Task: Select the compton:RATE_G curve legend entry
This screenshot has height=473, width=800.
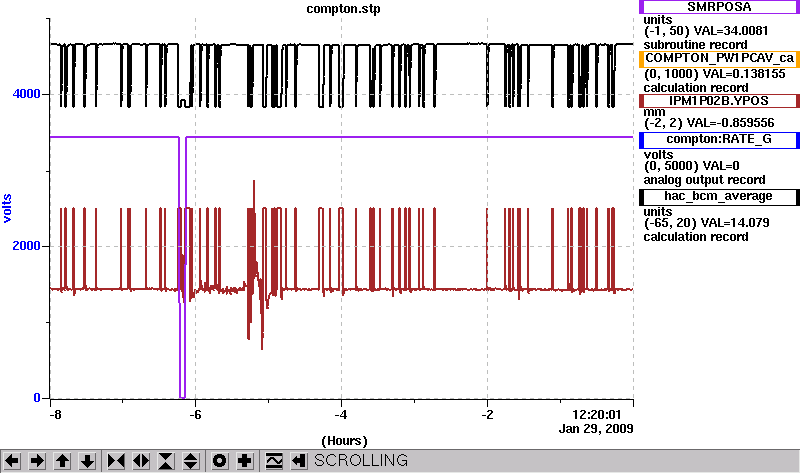Action: pos(719,140)
